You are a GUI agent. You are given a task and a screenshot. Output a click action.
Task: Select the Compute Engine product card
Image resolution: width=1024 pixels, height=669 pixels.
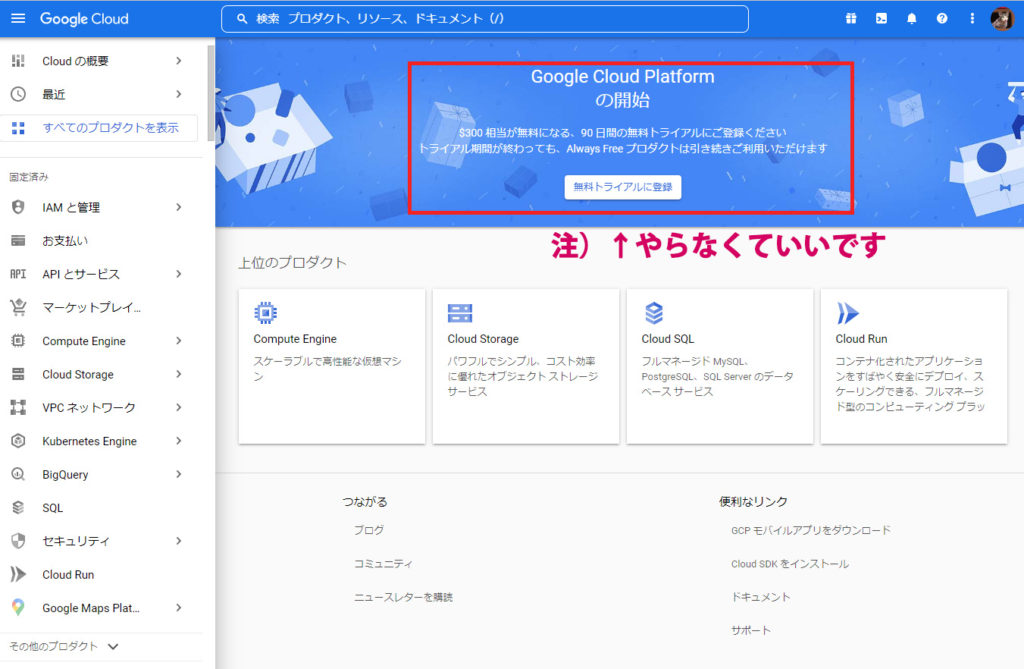[x=332, y=367]
